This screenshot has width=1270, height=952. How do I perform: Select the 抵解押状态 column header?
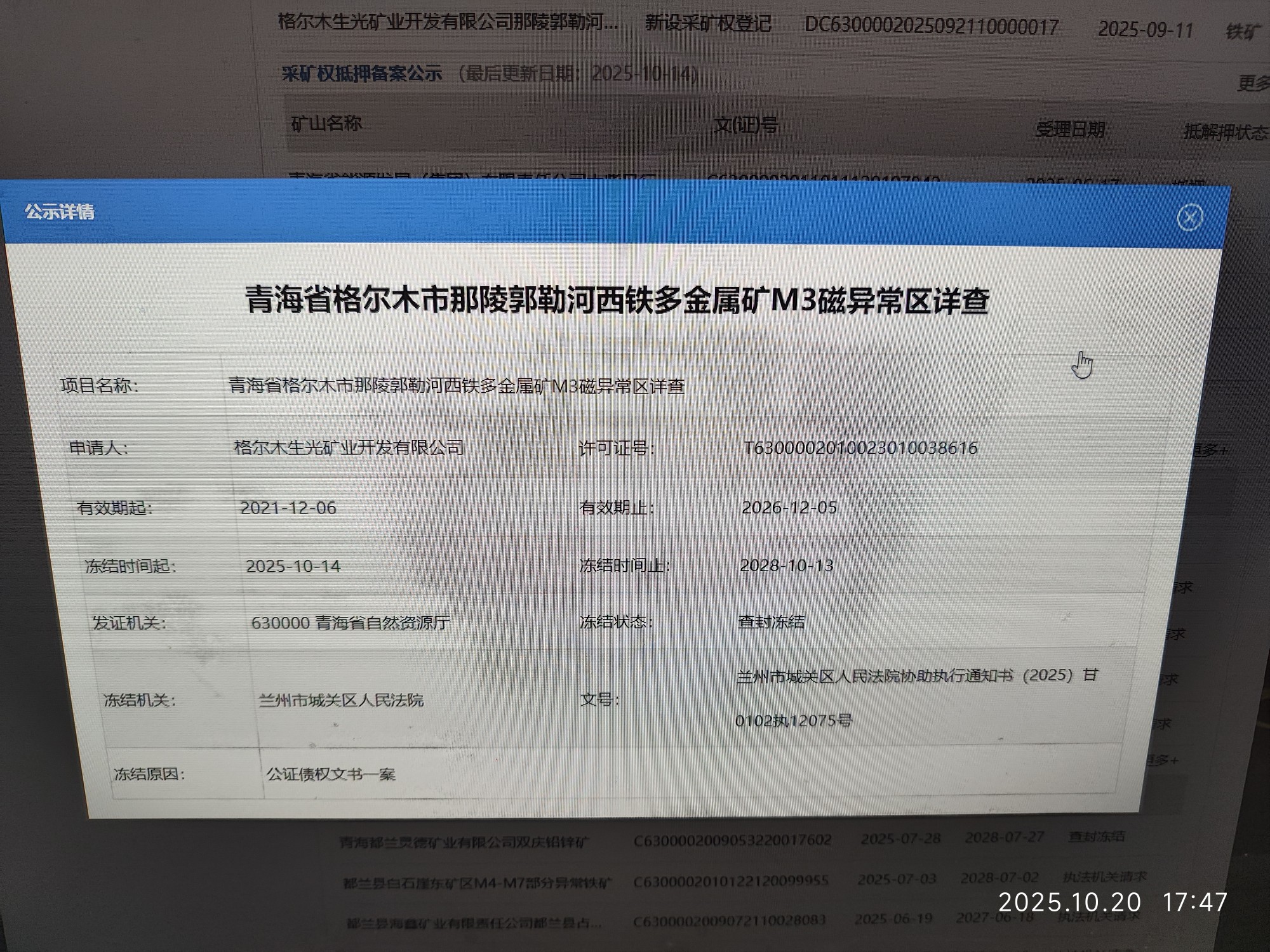point(1224,132)
